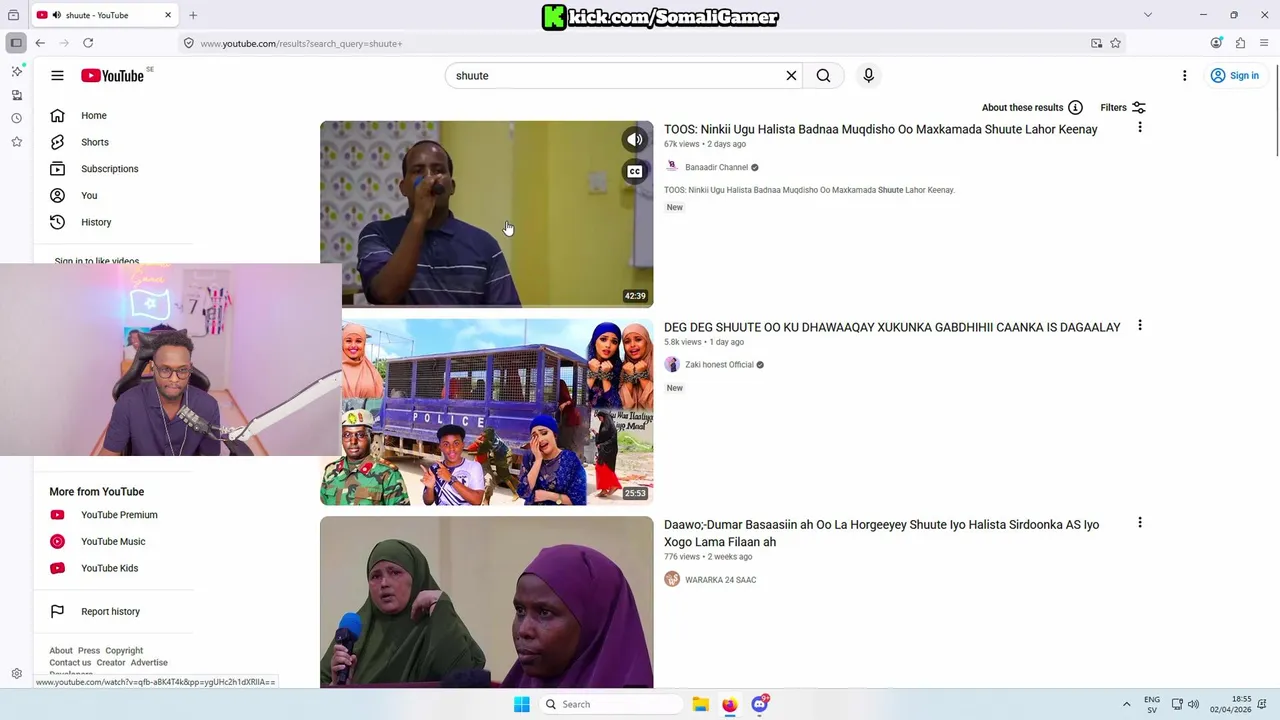Open options for Daawo Dumar Basaasiin video
This screenshot has width=1280, height=720.
click(1139, 523)
